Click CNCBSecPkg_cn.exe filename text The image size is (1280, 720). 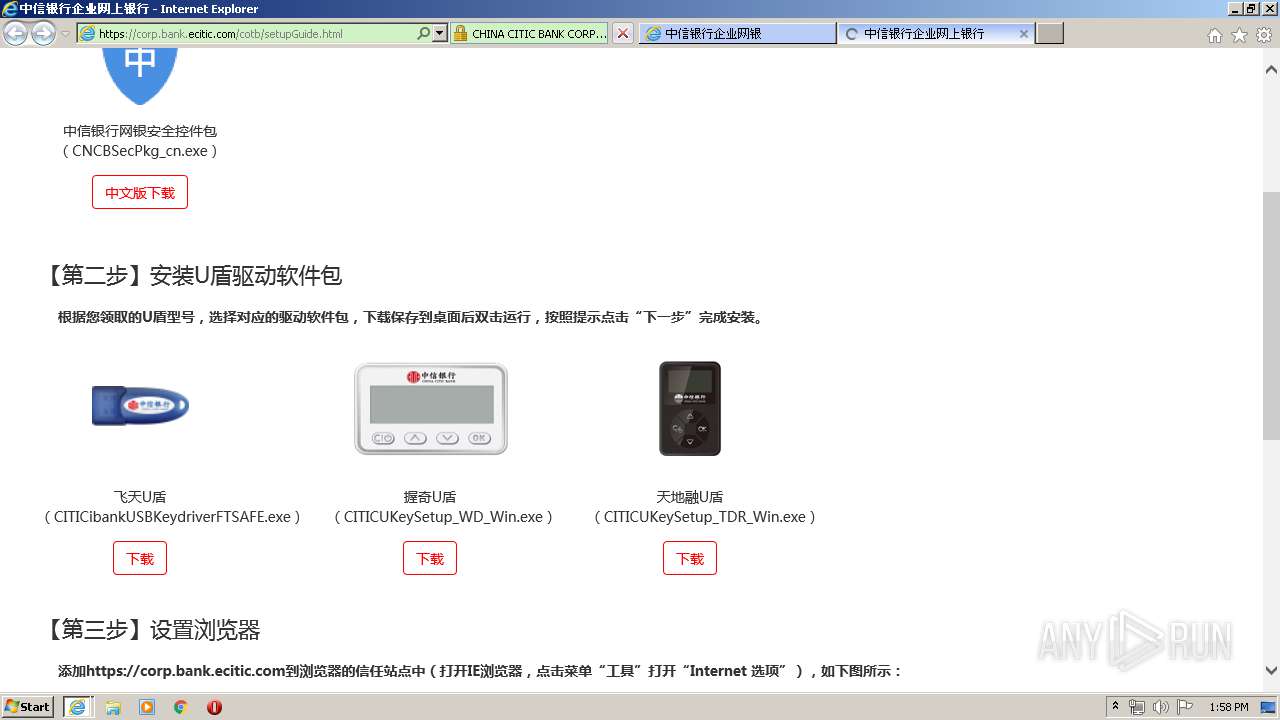[140, 151]
